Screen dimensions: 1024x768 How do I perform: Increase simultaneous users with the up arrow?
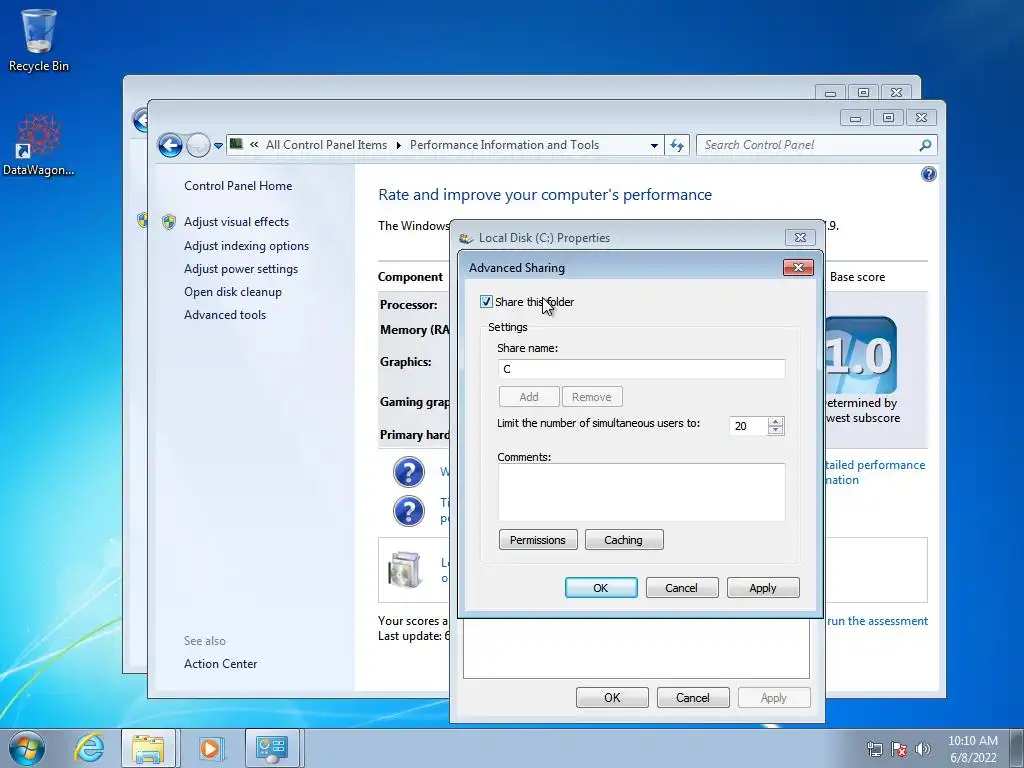pyautogui.click(x=775, y=421)
